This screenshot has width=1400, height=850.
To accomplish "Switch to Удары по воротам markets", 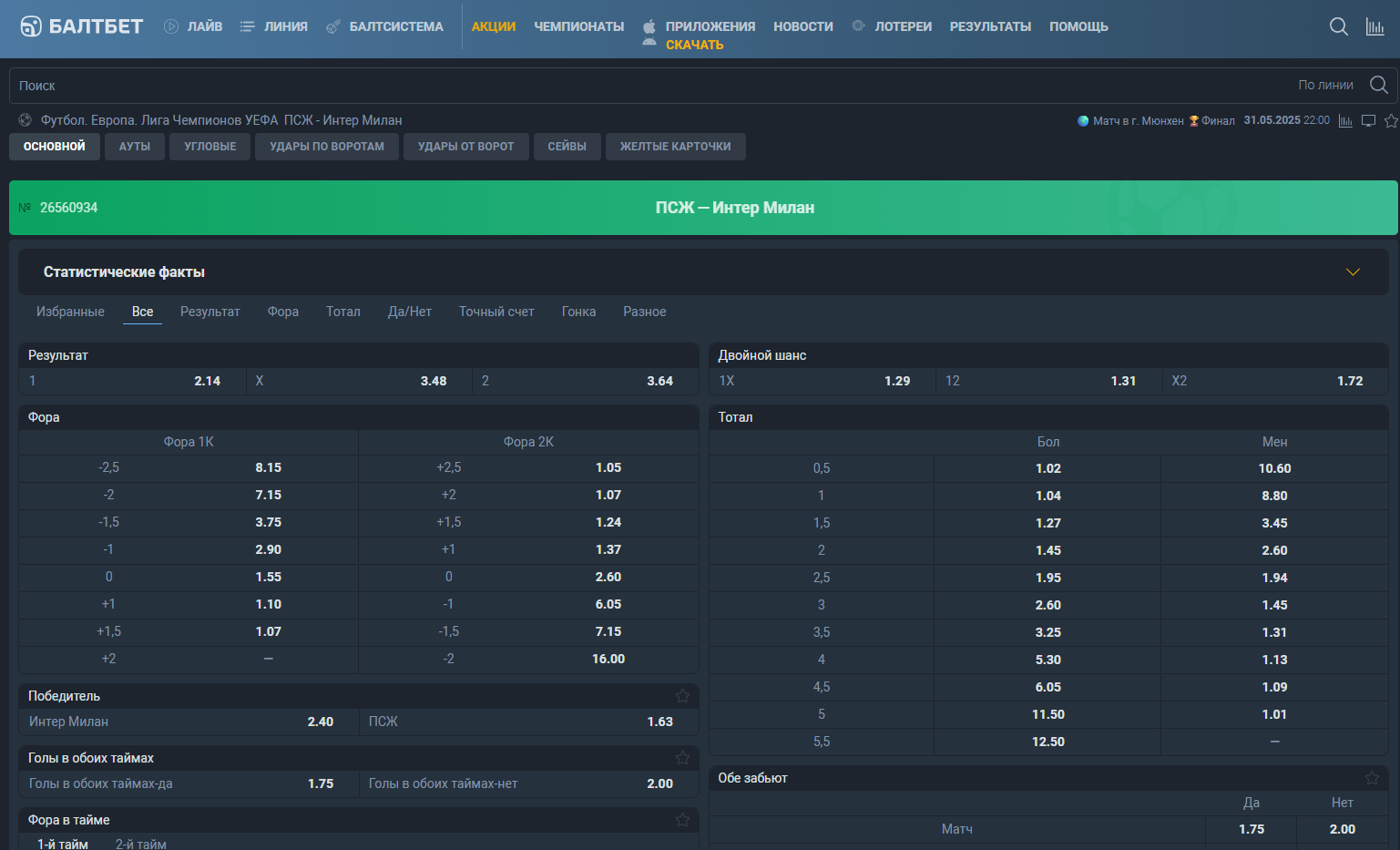I will point(327,147).
